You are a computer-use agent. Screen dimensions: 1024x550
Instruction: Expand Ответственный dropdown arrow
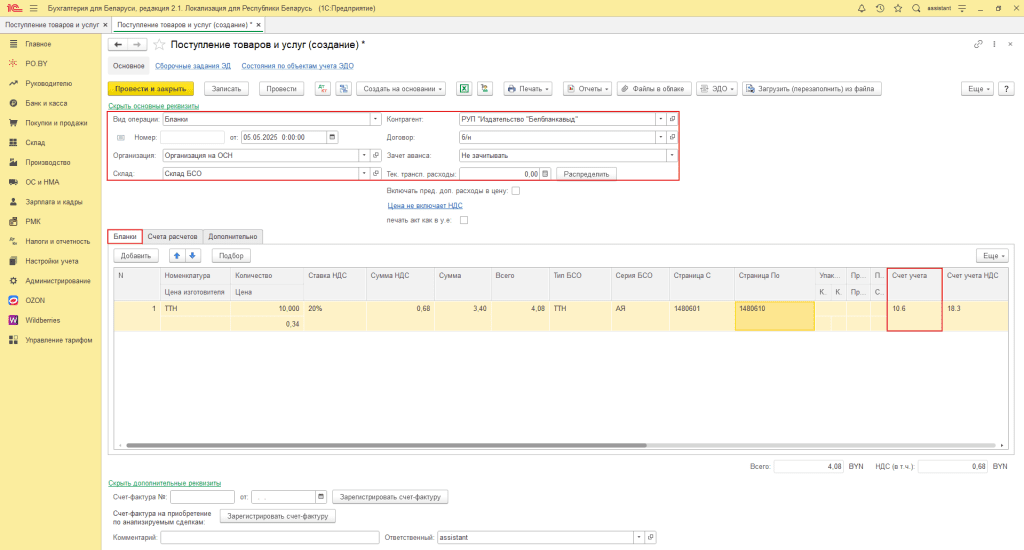coord(639,537)
